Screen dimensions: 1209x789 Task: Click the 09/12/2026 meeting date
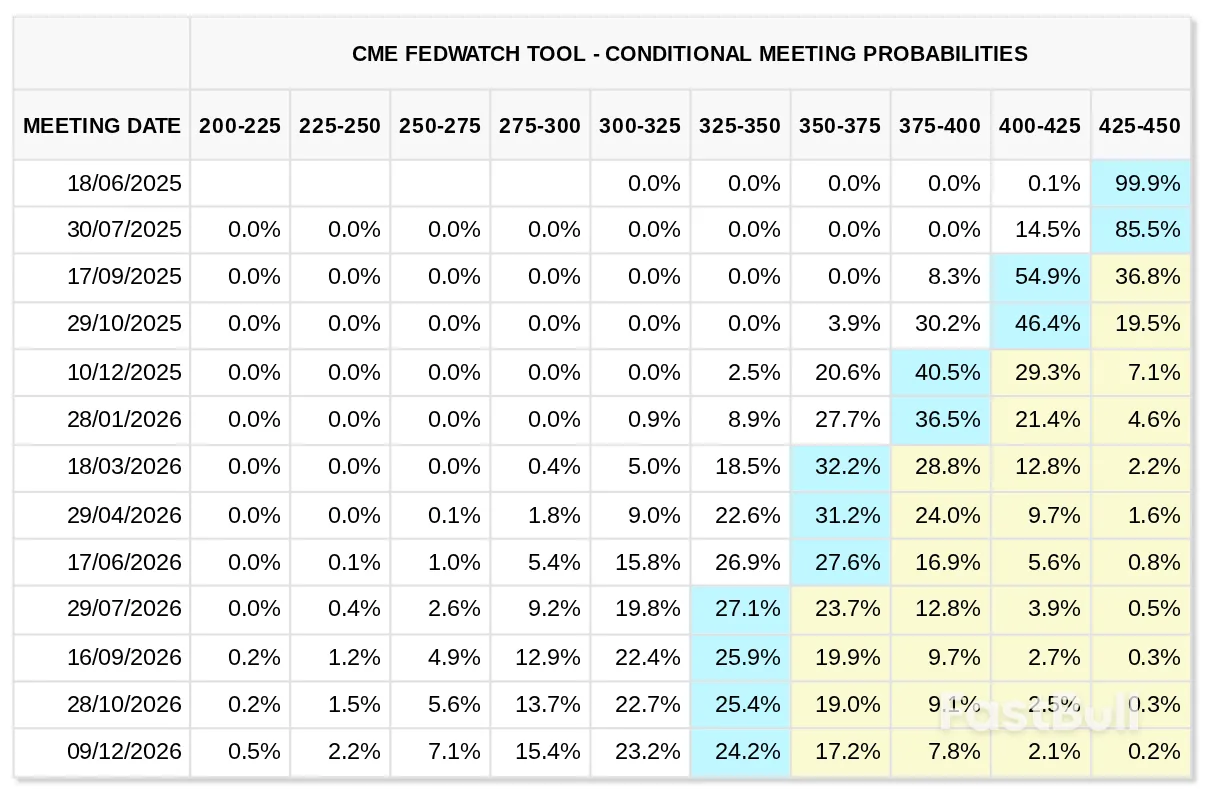124,751
